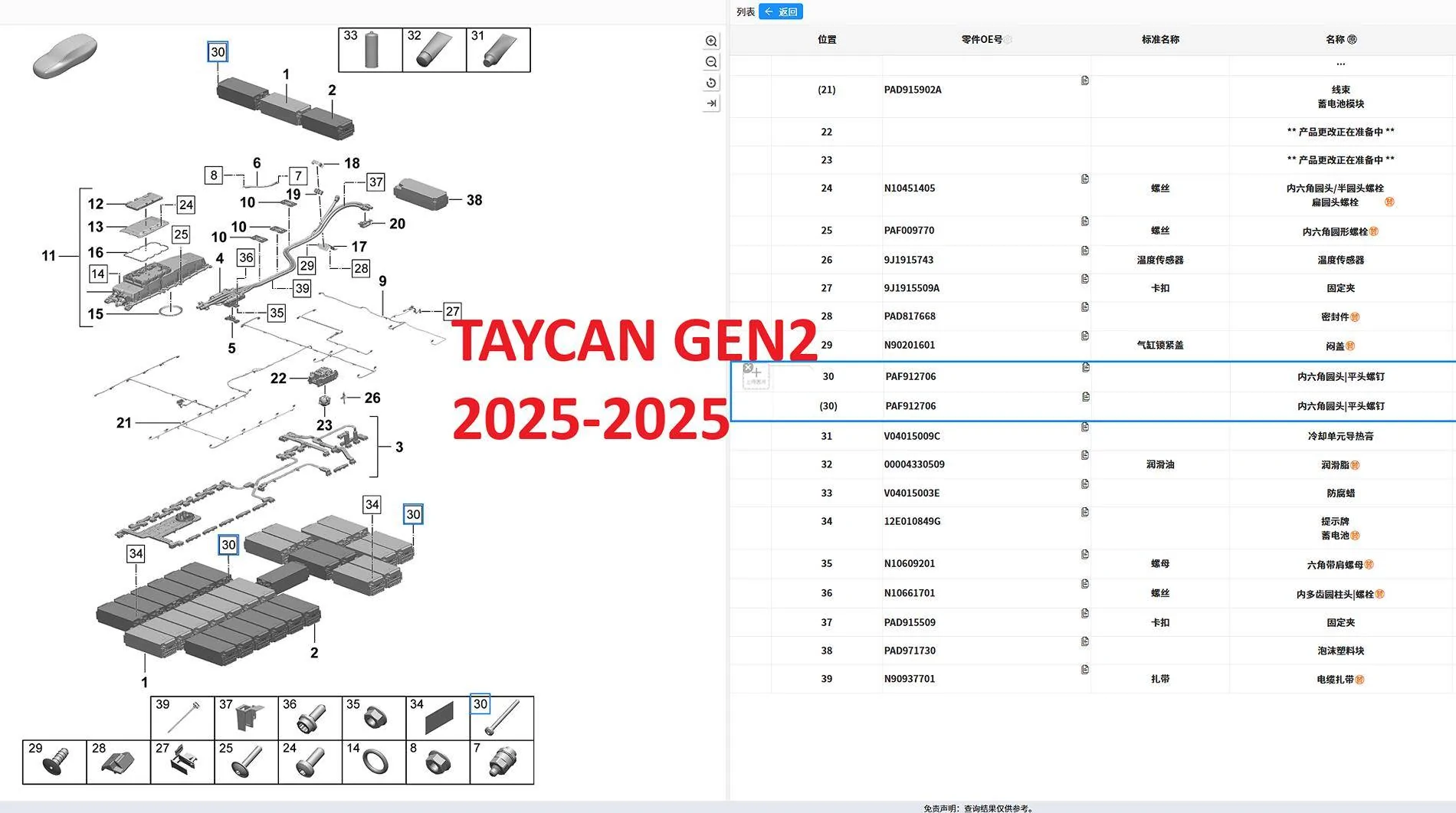Click callout 38 in the diagram
This screenshot has width=1456, height=813.
point(474,200)
